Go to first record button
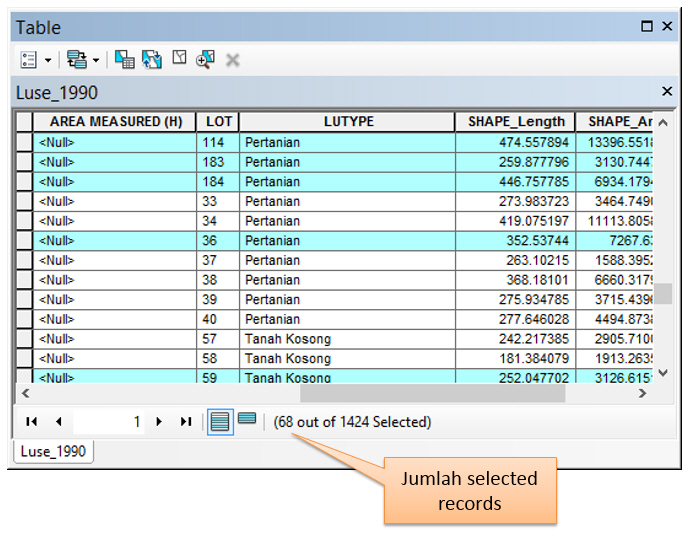This screenshot has width=699, height=539. pyautogui.click(x=32, y=422)
